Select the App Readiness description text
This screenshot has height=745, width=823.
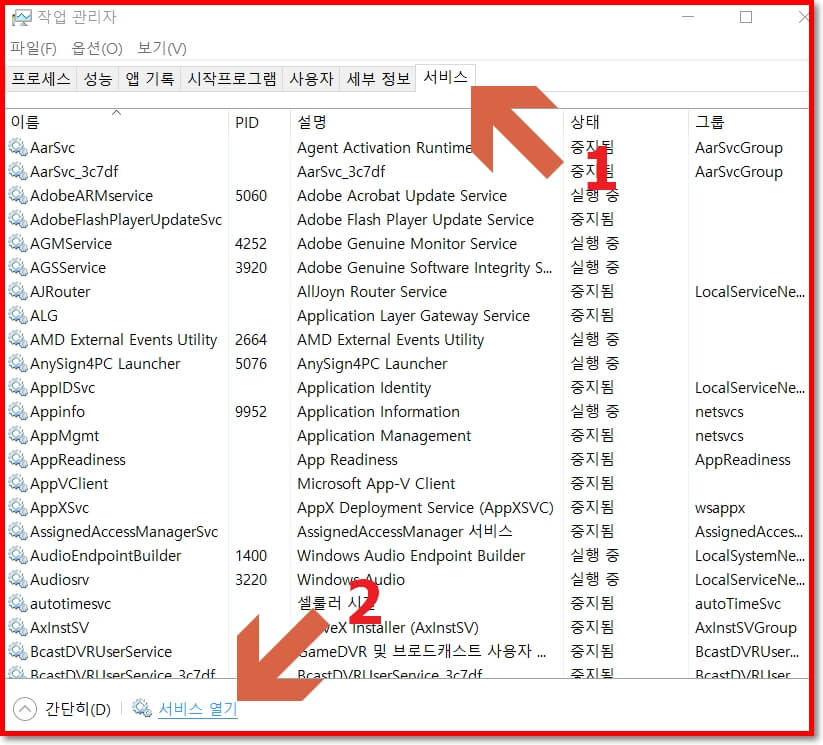pos(347,460)
